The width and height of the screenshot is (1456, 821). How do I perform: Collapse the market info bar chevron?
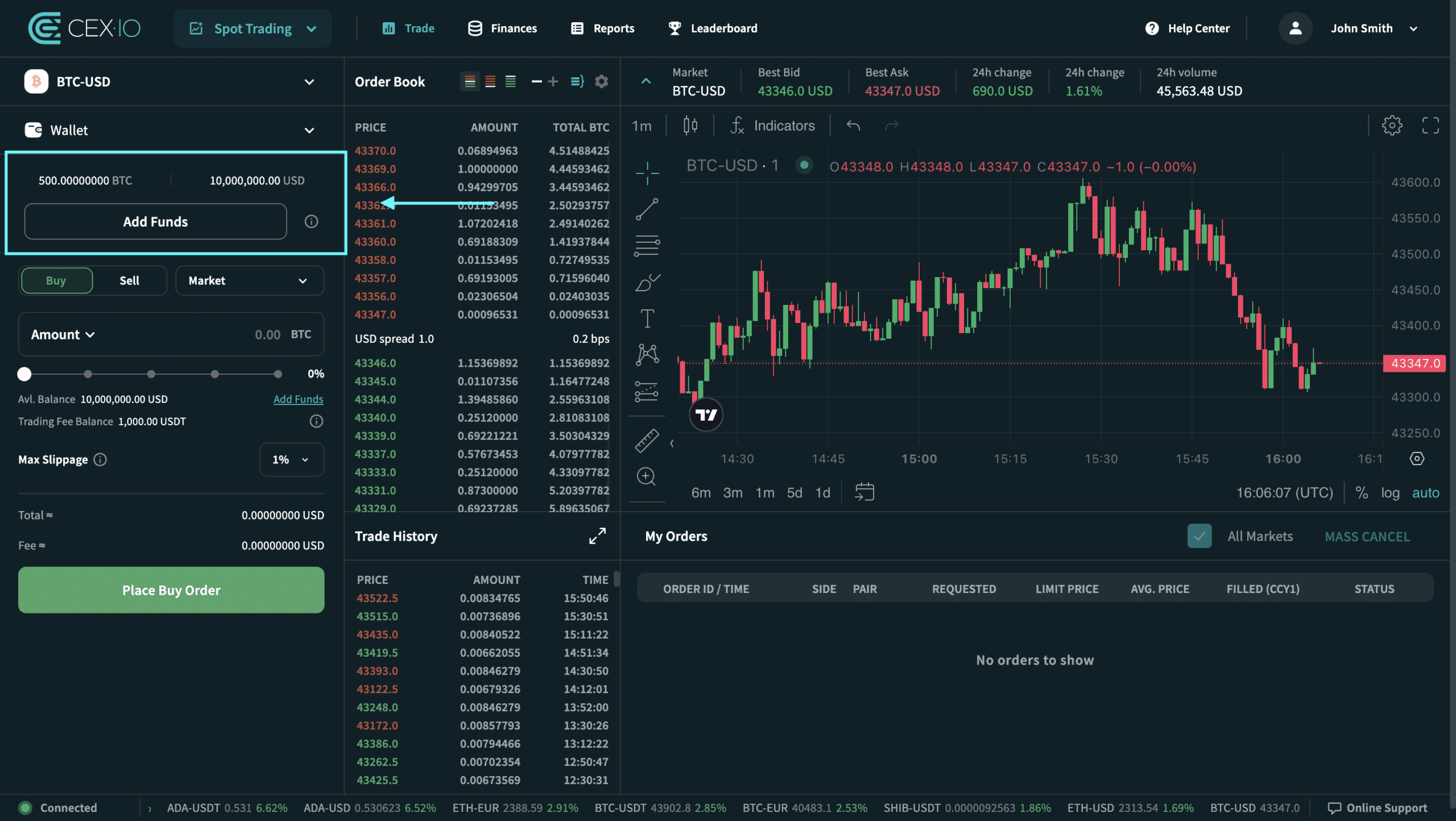coord(646,81)
